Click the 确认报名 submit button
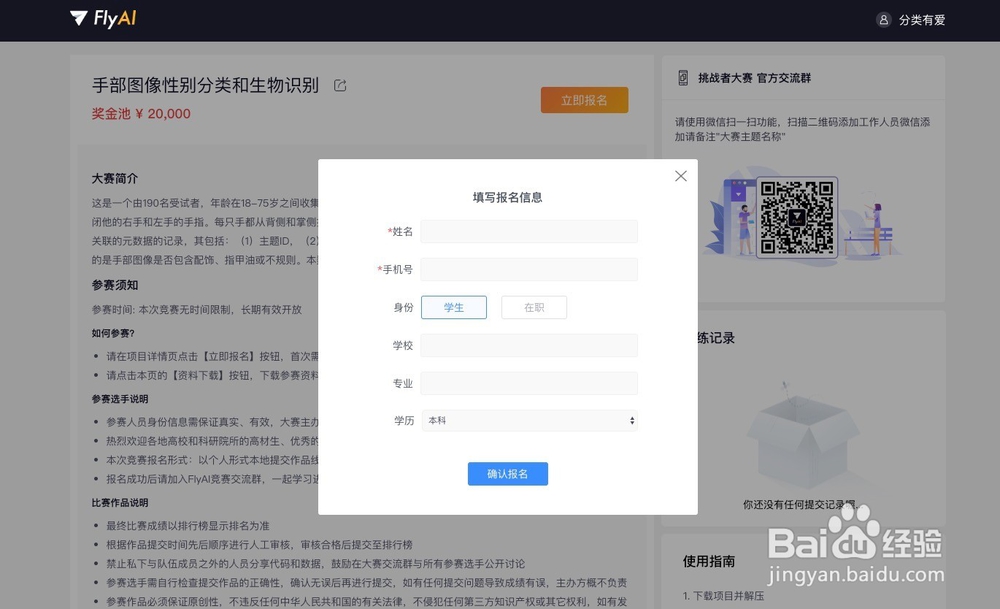 [508, 473]
